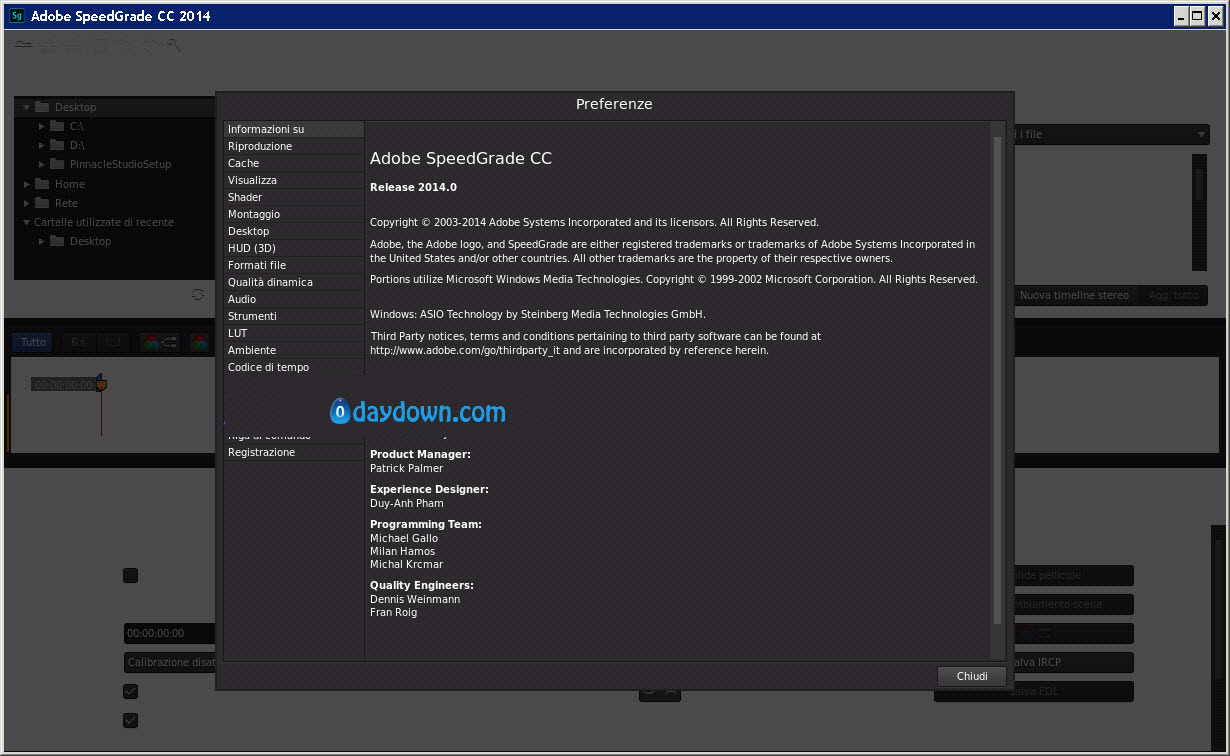Switch to the Strumenti preferences tab

(x=294, y=316)
